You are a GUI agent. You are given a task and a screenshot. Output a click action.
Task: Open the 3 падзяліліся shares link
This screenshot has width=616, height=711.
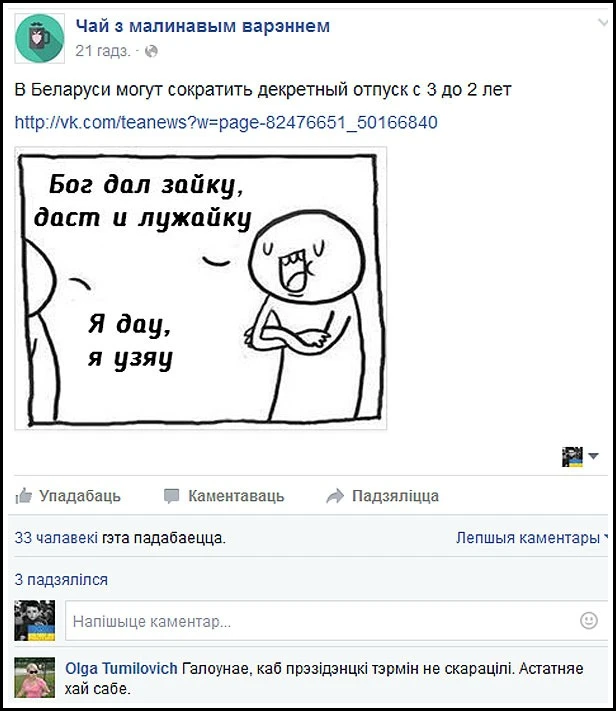(x=61, y=580)
